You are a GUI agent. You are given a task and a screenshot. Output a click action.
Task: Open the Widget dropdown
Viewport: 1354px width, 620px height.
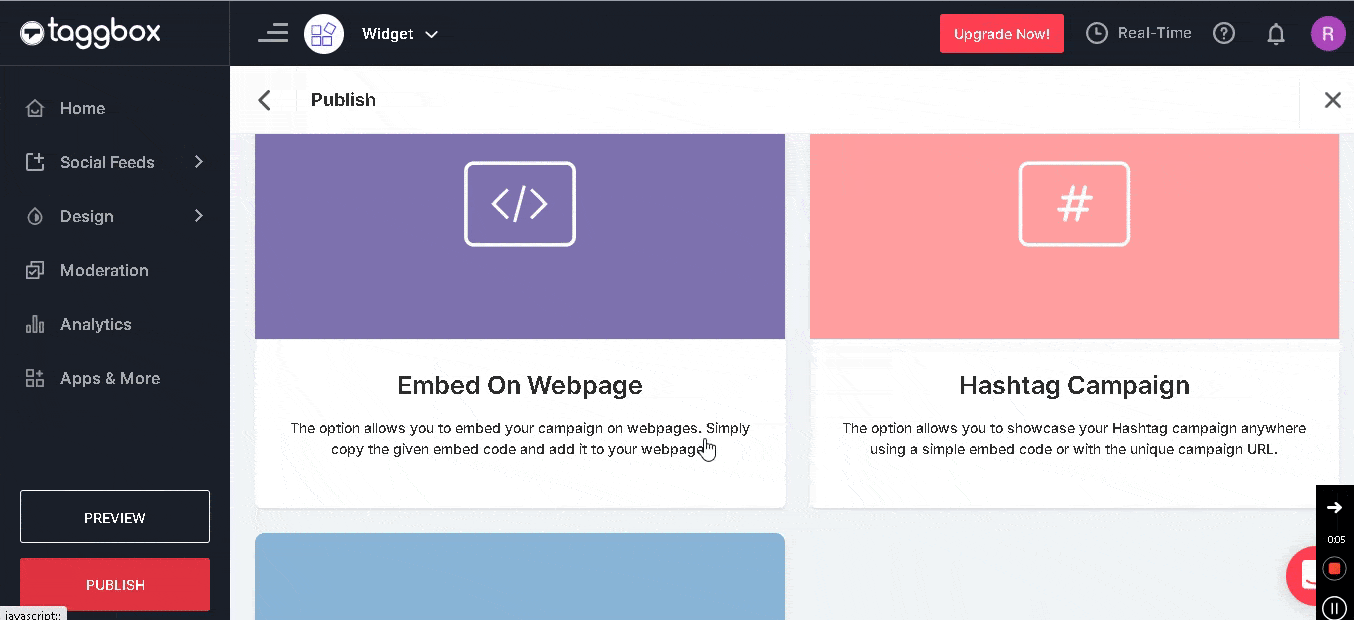(400, 34)
